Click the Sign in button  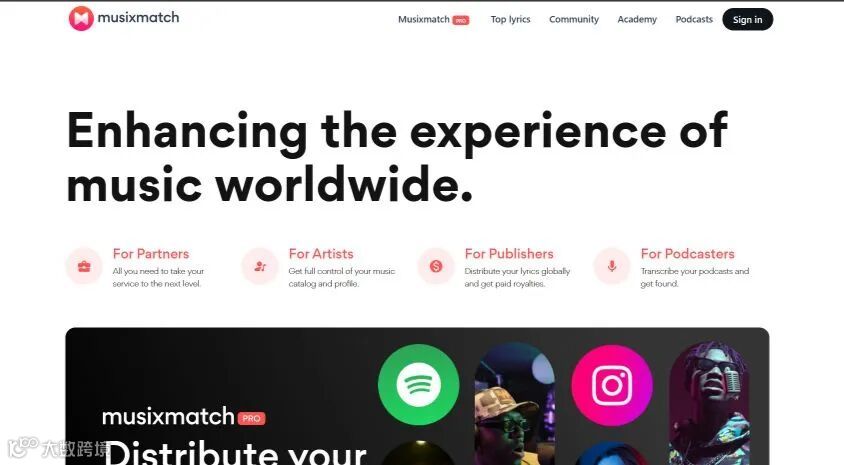coord(748,19)
